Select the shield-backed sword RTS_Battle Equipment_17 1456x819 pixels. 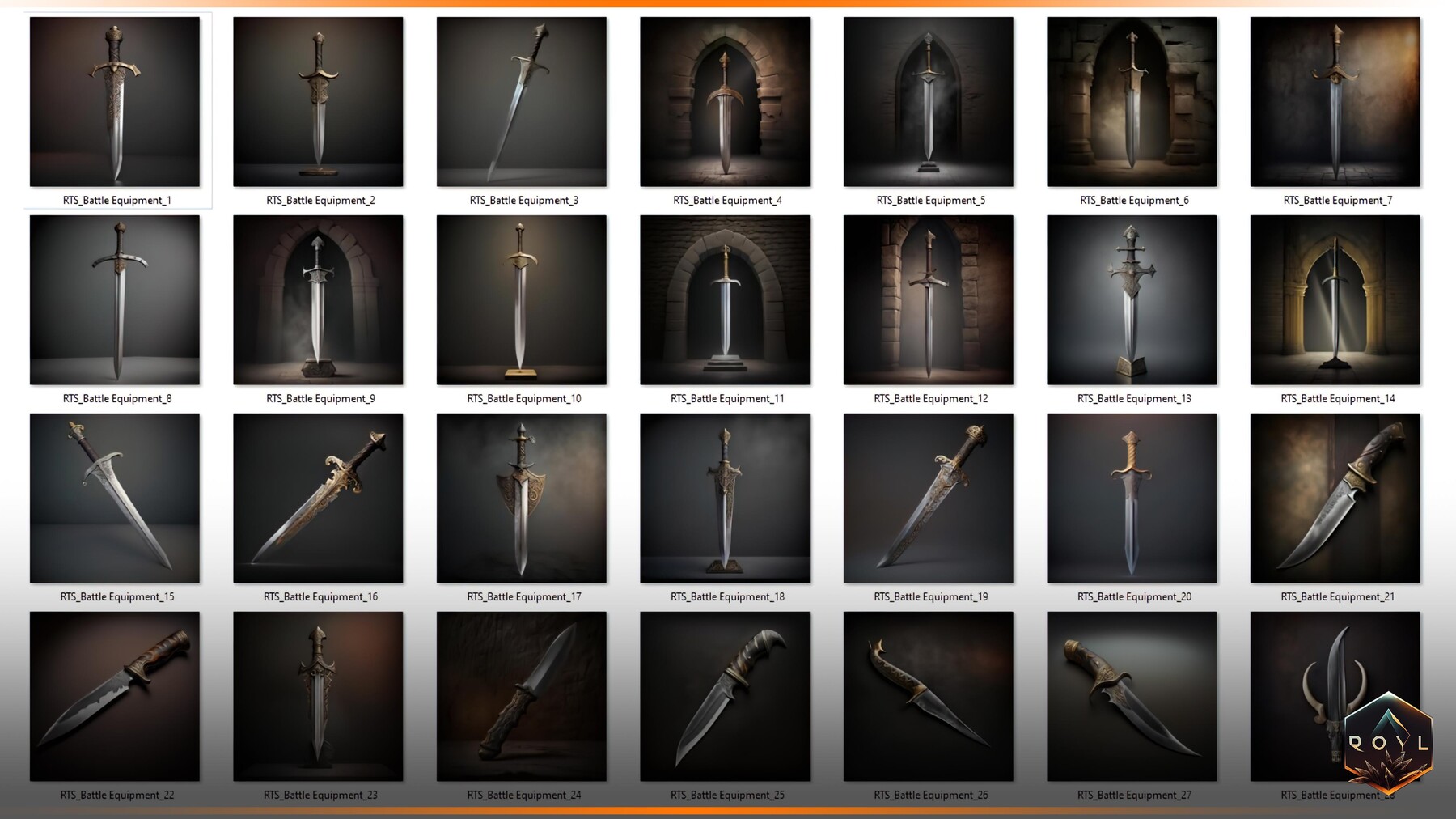(521, 498)
